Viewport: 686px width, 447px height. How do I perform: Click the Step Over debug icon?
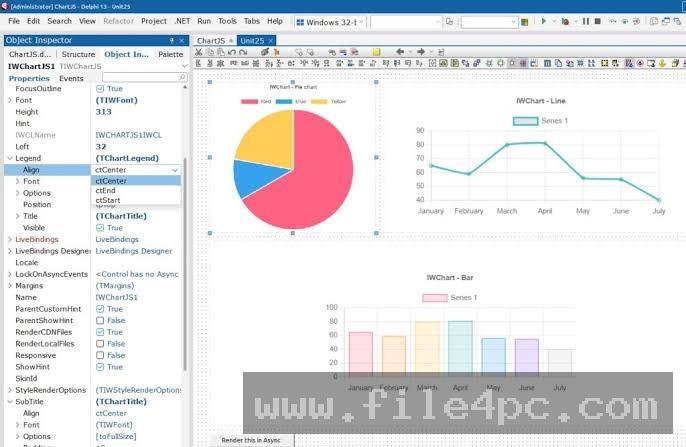625,21
